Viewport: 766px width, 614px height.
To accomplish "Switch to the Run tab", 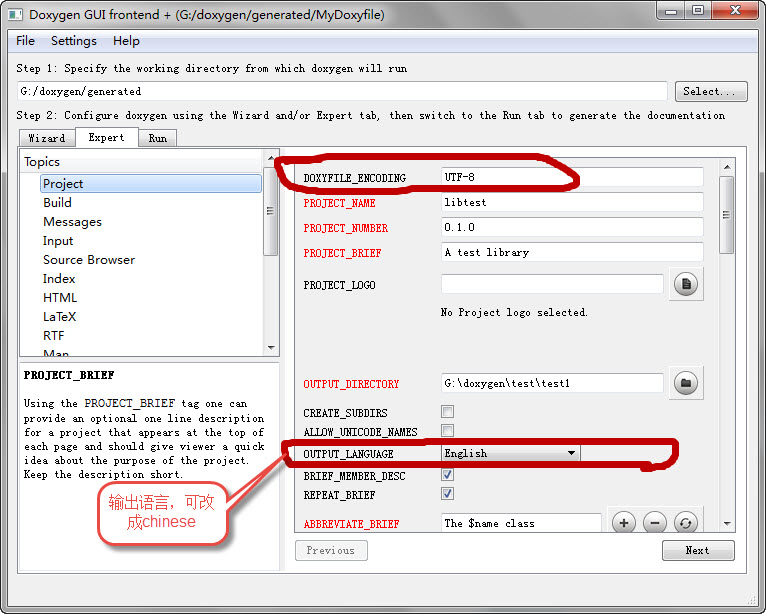I will tap(157, 138).
